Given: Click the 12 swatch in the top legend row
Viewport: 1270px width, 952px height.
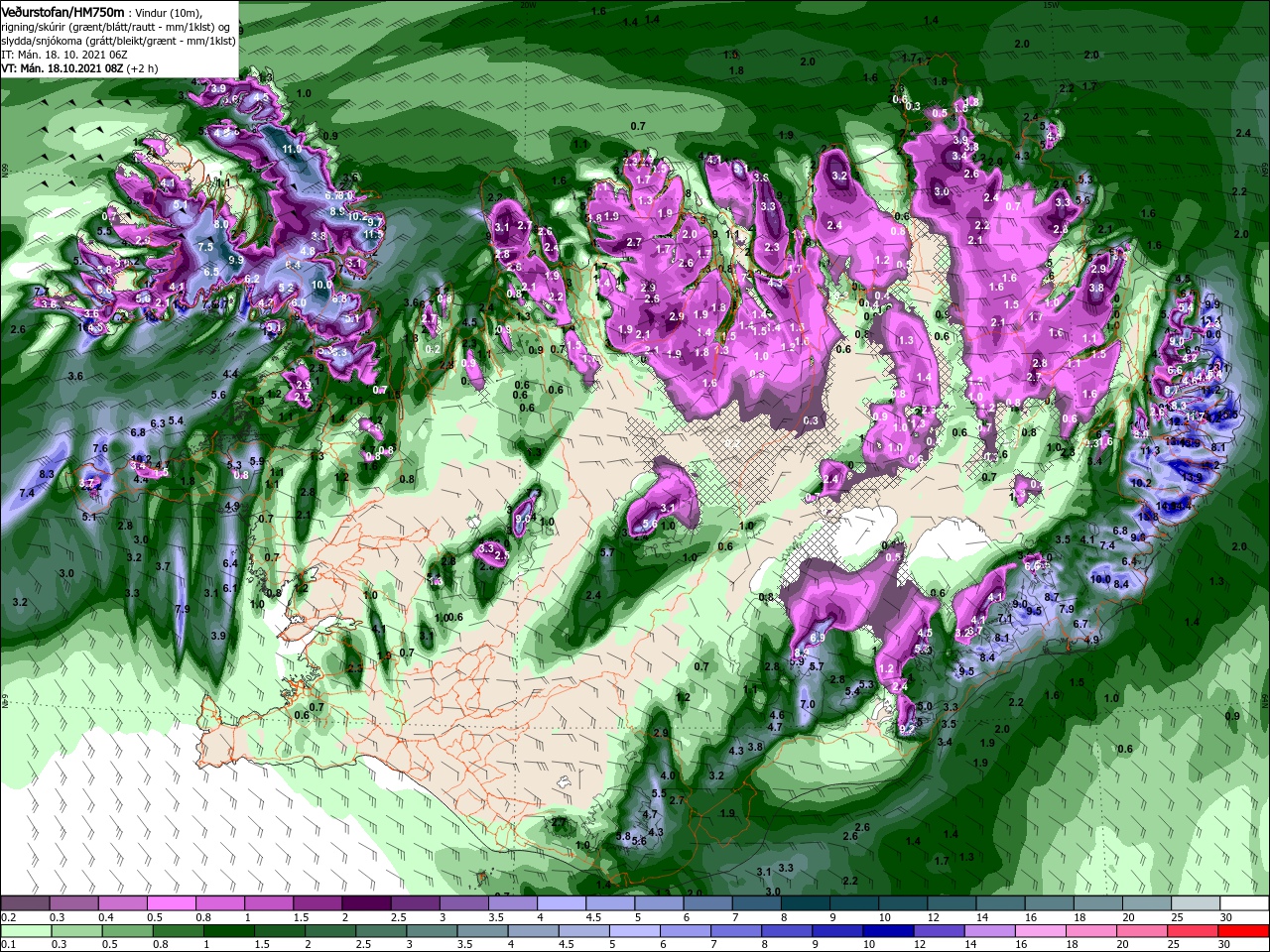Looking at the screenshot, I should (952, 903).
